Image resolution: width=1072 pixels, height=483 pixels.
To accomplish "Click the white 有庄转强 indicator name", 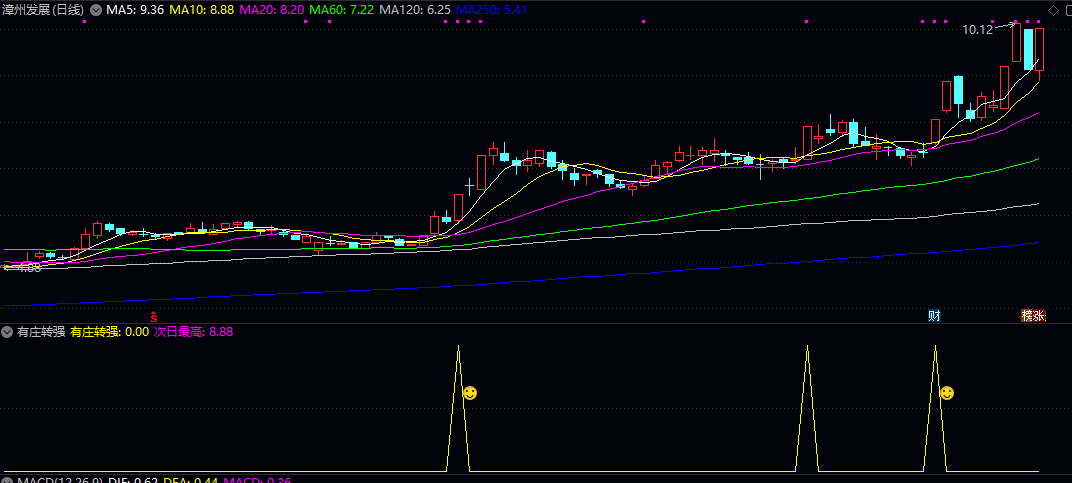I will pos(41,332).
